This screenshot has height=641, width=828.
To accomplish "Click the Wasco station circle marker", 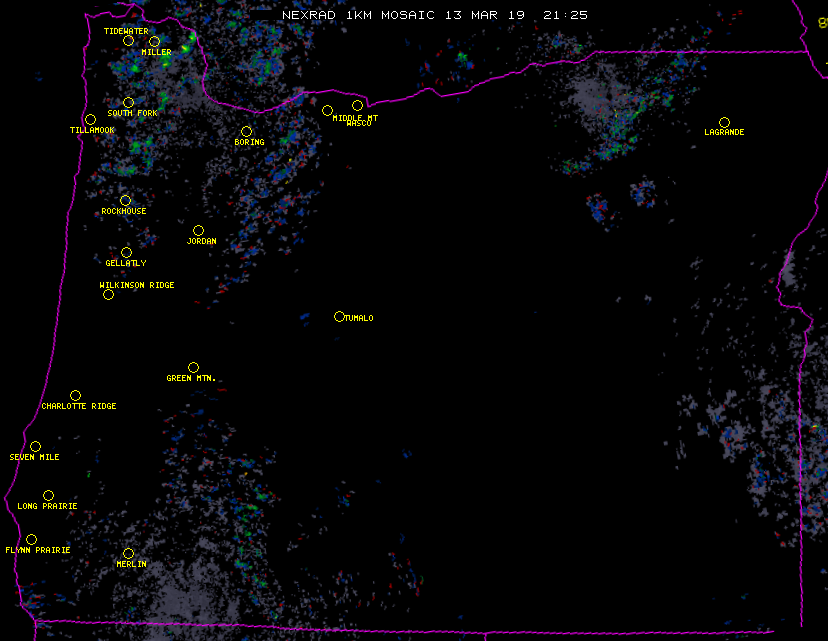I will [357, 106].
